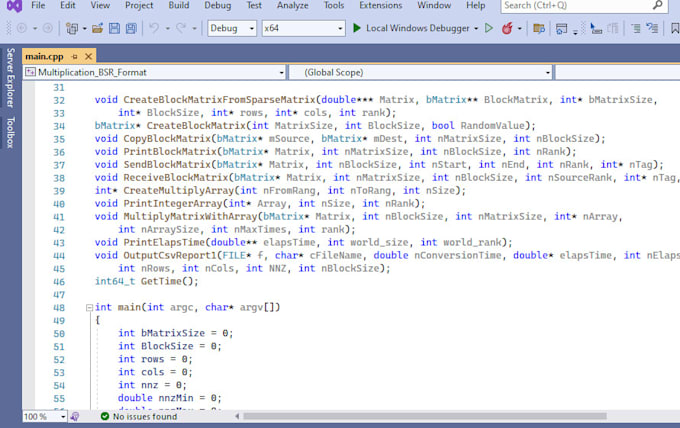Open the New Project dropdown arrow
This screenshot has height=428, width=680.
pos(84,29)
